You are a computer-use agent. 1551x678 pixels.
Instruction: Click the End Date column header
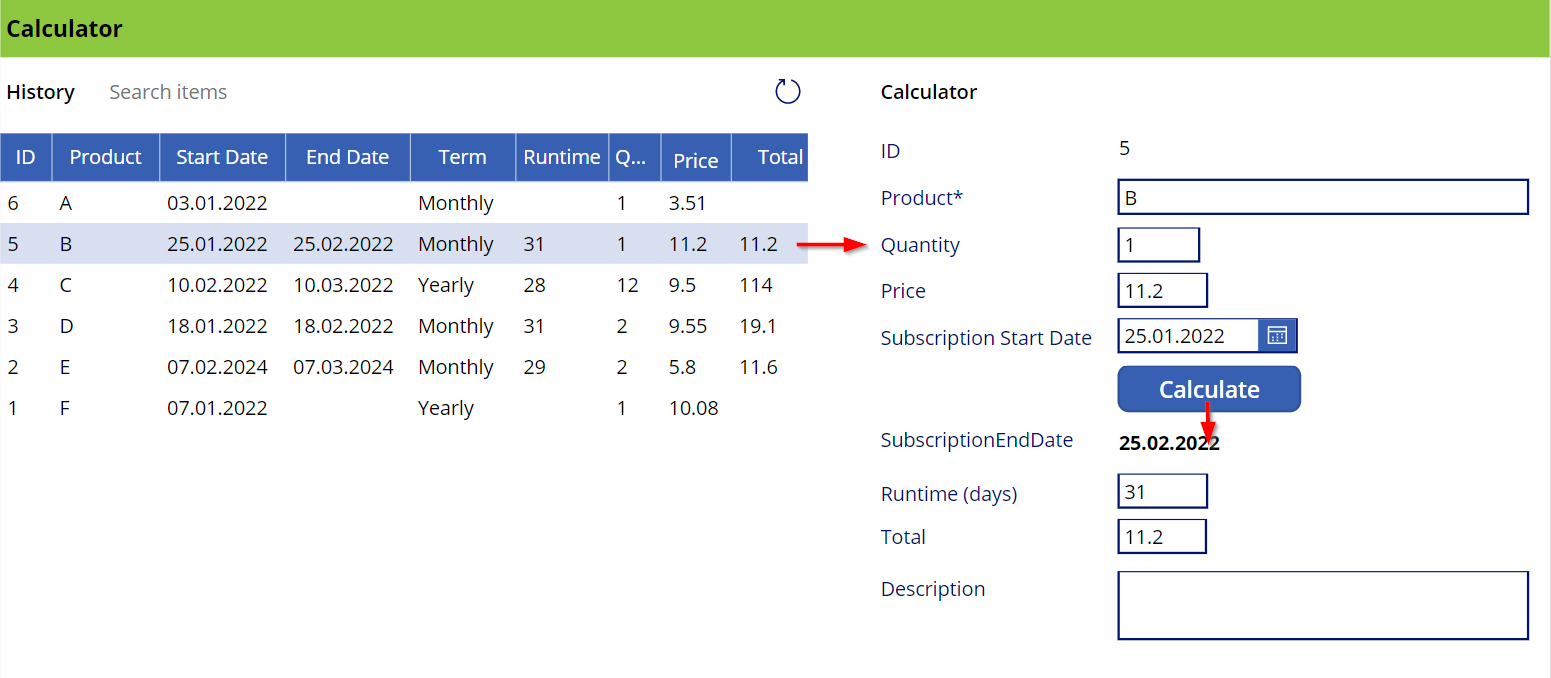click(x=347, y=157)
